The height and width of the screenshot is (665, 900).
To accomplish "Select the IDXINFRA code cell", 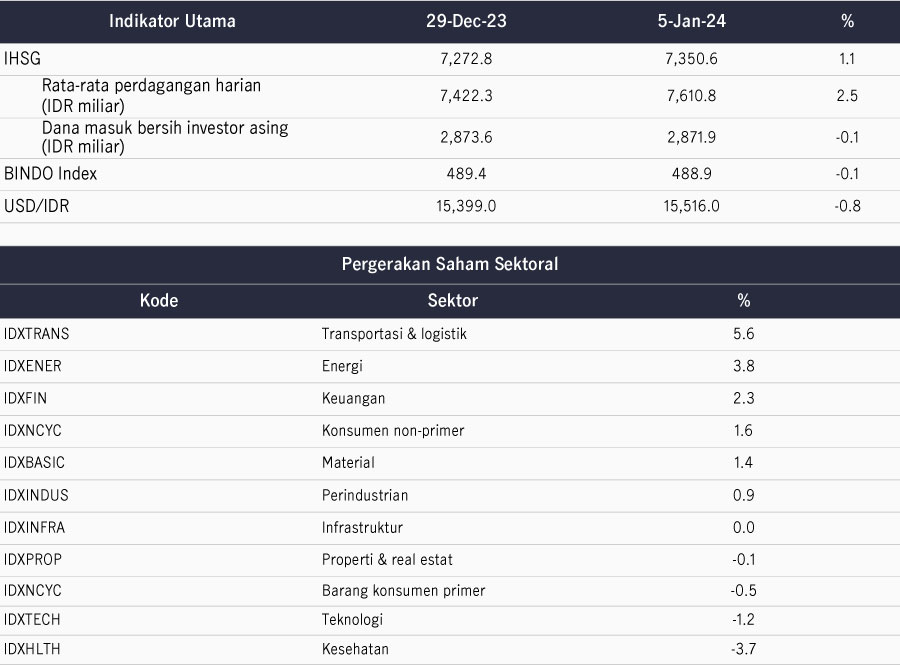I will 34,527.
